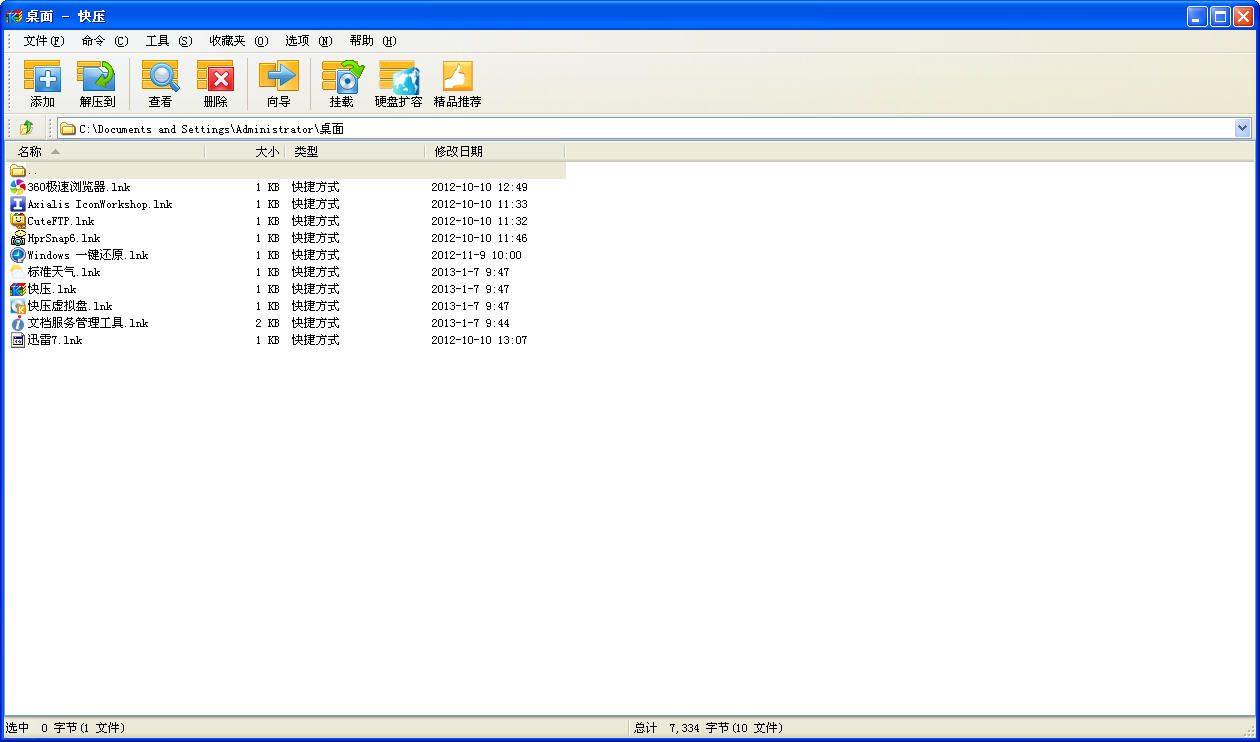The width and height of the screenshot is (1260, 742).
Task: Click the 挂载 (Mount) icon
Action: tap(342, 83)
